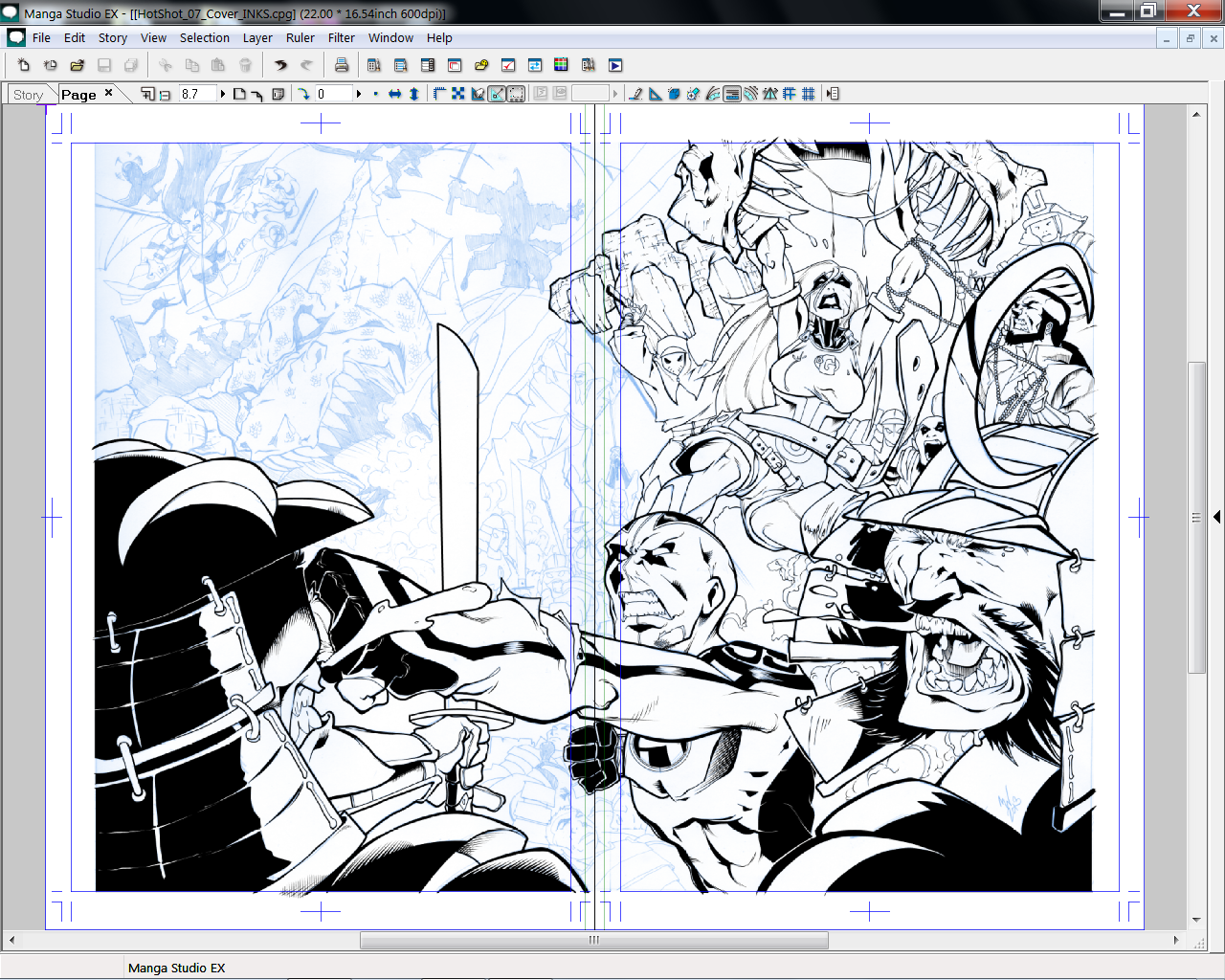
Task: Open dropdown arrow beside empty toolbar field
Action: (x=615, y=94)
